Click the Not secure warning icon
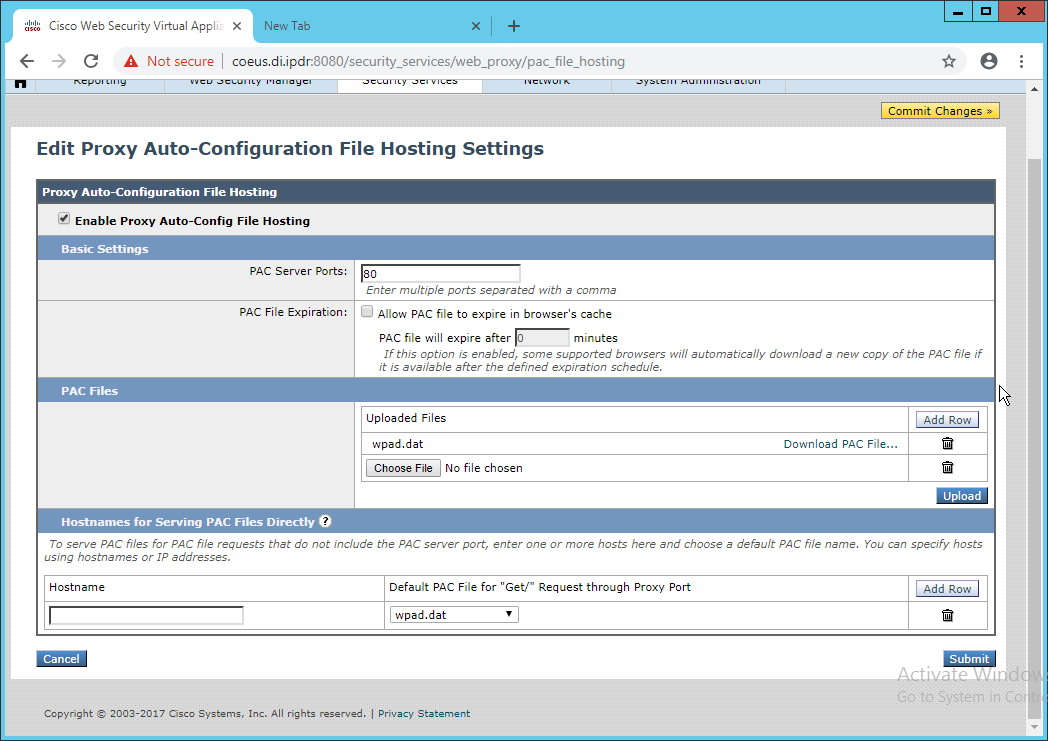Image resolution: width=1048 pixels, height=741 pixels. 131,61
